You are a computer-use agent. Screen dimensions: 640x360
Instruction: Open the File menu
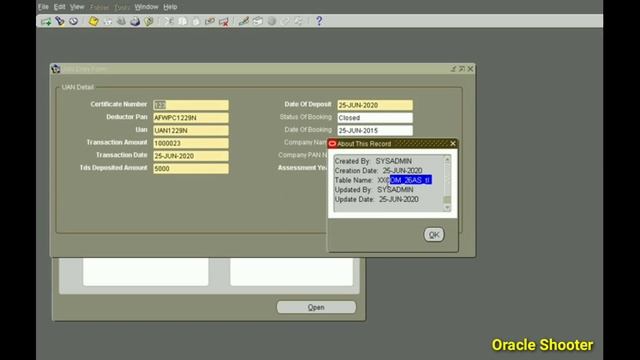click(43, 7)
